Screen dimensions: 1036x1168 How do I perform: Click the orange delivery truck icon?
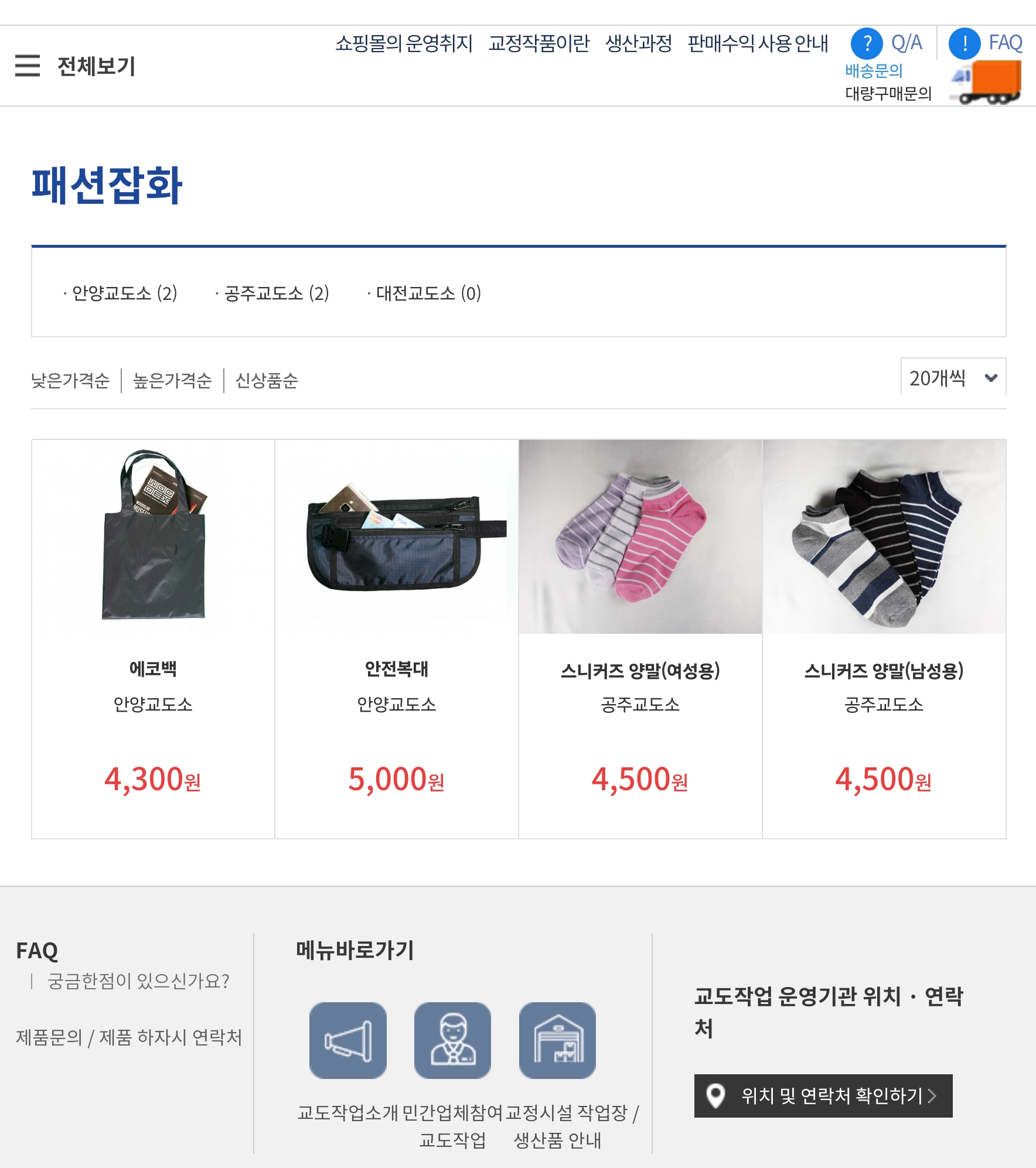pyautogui.click(x=985, y=83)
